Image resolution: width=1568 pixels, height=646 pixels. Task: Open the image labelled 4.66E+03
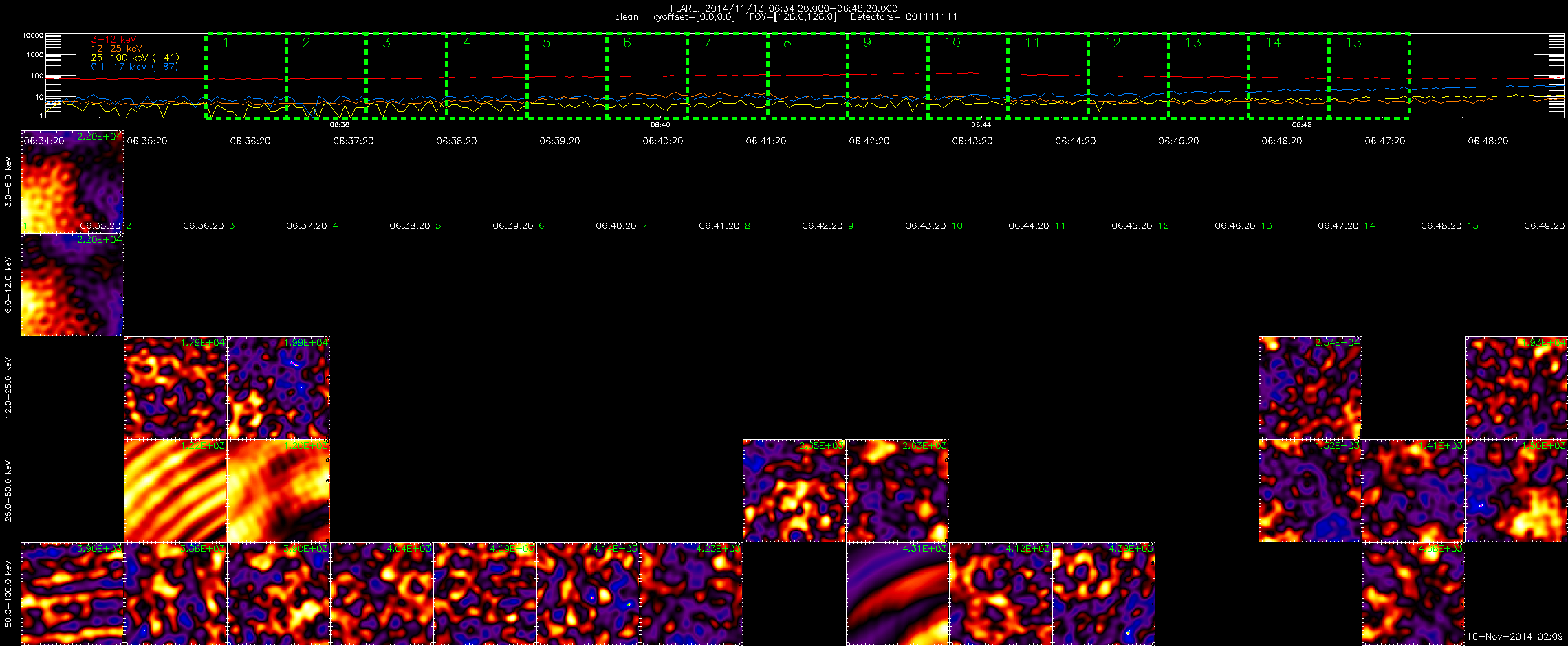coord(1413,594)
